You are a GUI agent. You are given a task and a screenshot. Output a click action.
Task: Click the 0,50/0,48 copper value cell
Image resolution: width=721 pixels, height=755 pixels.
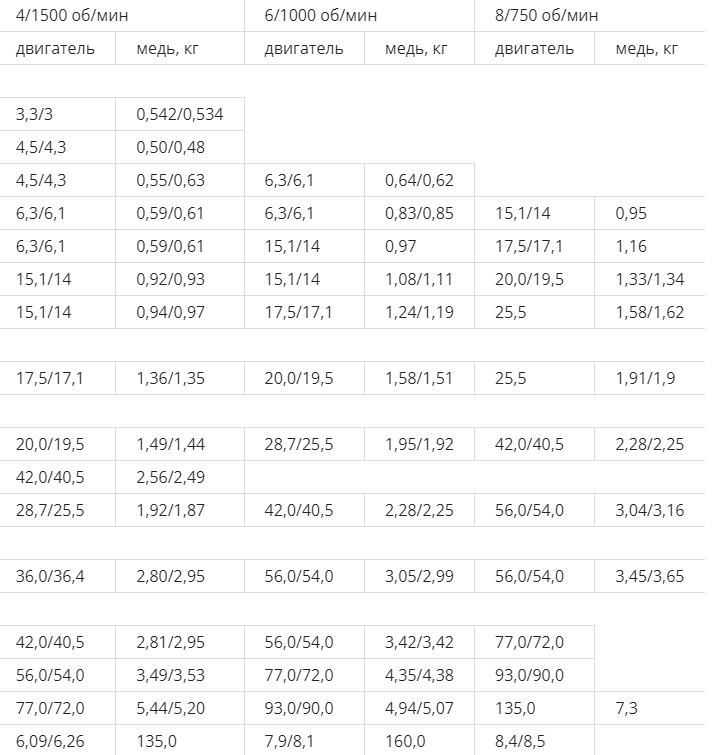pyautogui.click(x=180, y=147)
